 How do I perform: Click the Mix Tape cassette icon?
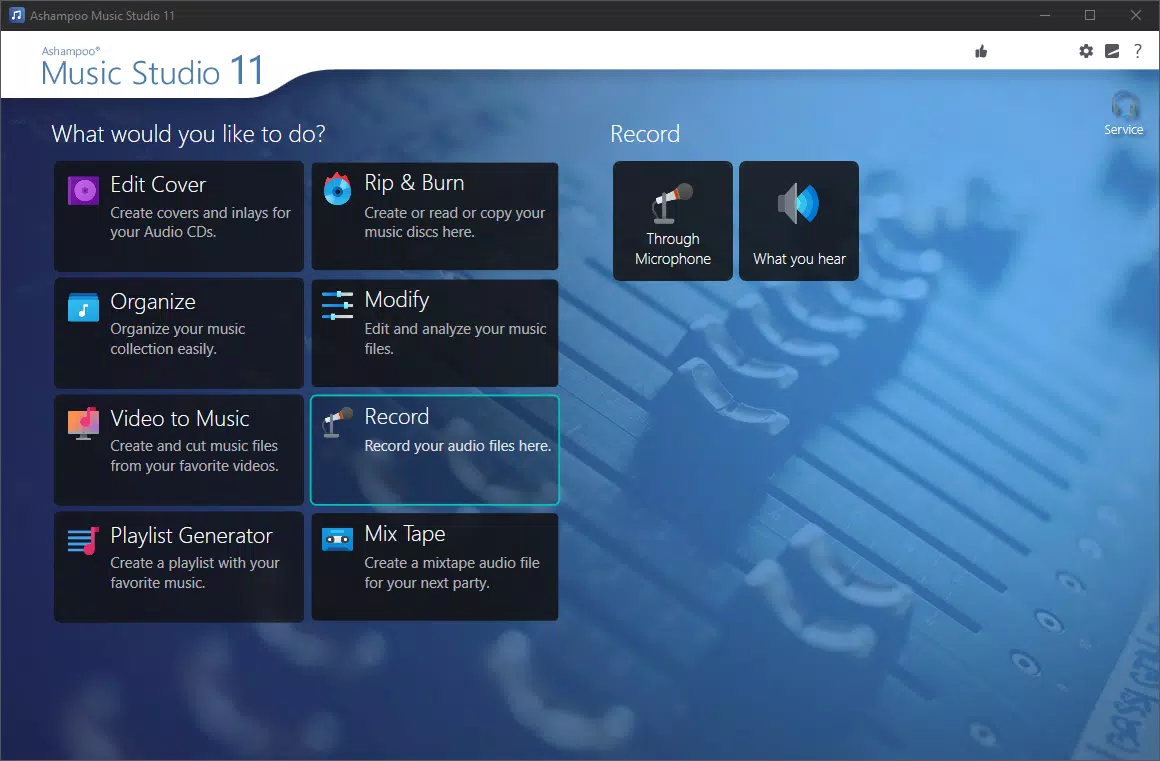[x=337, y=539]
